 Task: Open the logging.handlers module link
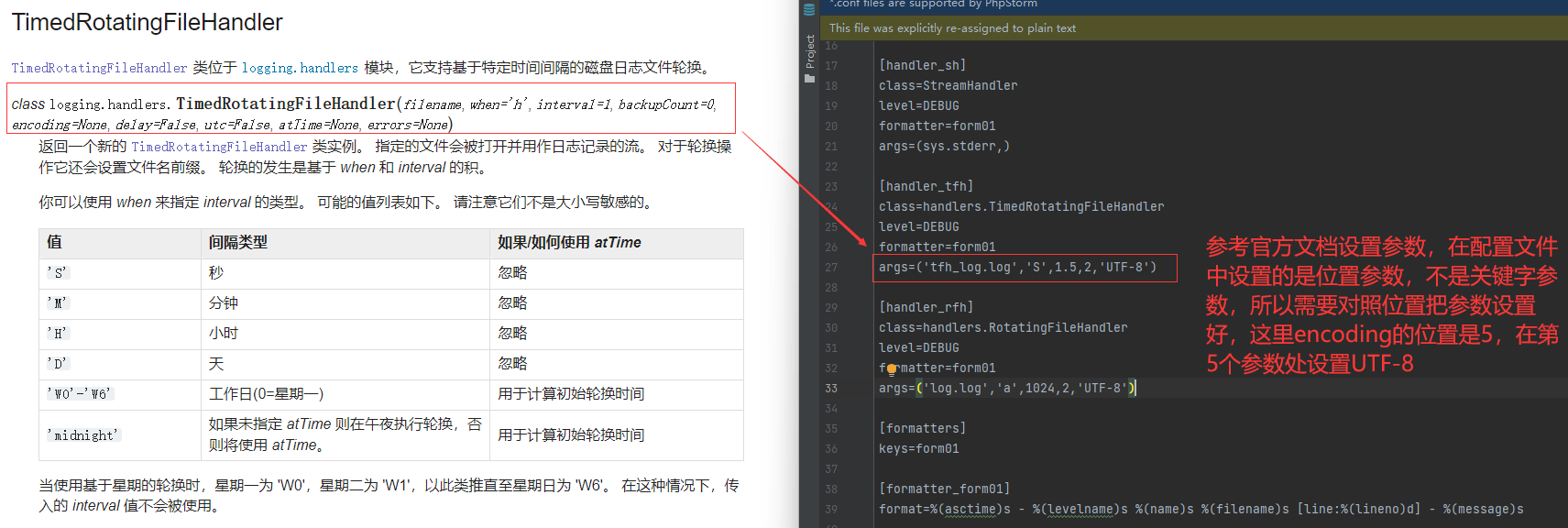click(300, 68)
